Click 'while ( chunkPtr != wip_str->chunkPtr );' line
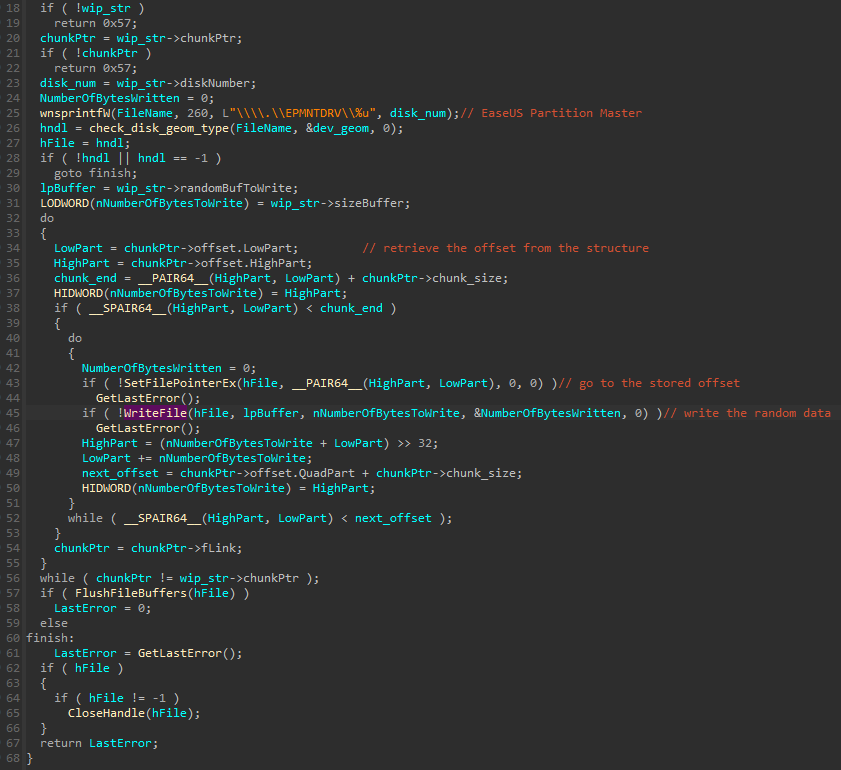 point(180,578)
